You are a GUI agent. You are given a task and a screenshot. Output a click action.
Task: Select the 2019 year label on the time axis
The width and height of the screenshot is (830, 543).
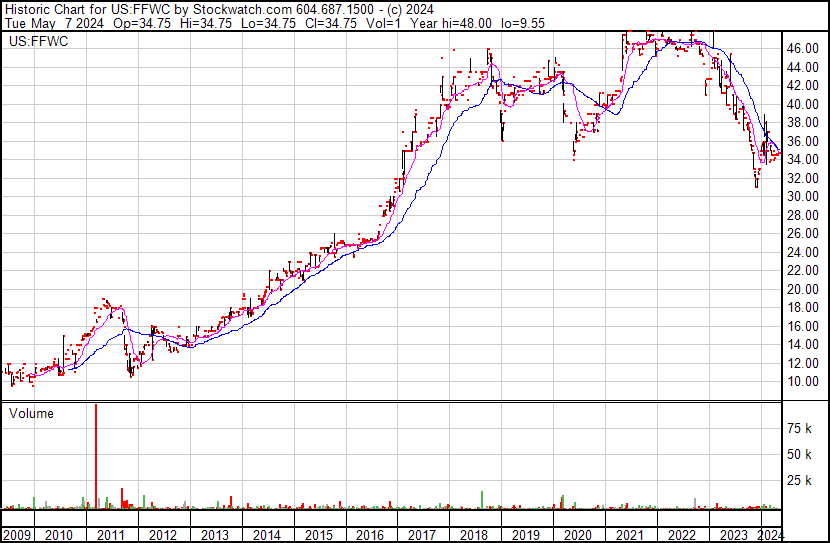525,534
